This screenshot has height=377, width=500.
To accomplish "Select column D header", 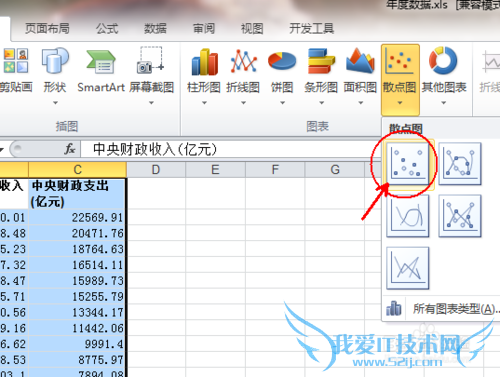I will [x=156, y=170].
